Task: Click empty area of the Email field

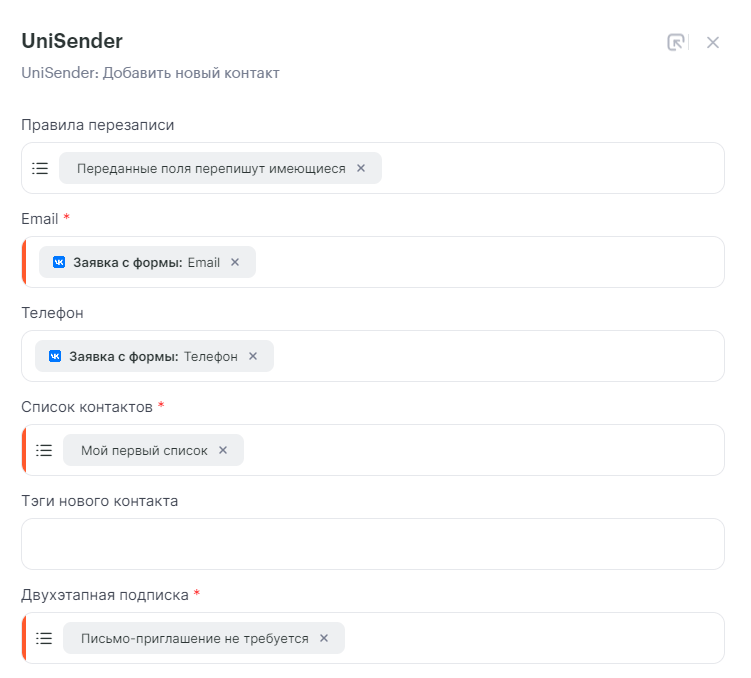Action: [489, 262]
